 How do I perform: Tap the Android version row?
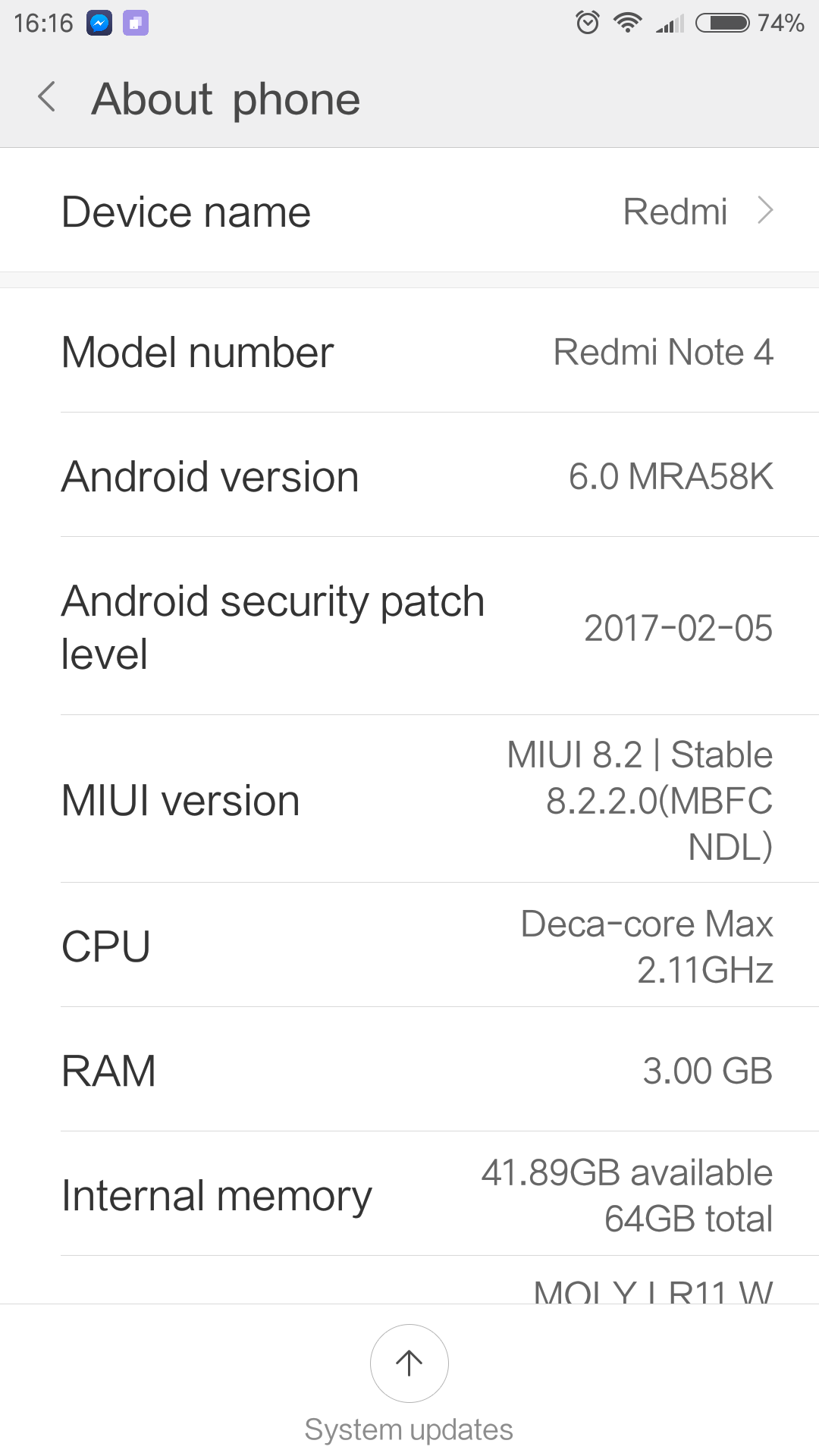[409, 476]
